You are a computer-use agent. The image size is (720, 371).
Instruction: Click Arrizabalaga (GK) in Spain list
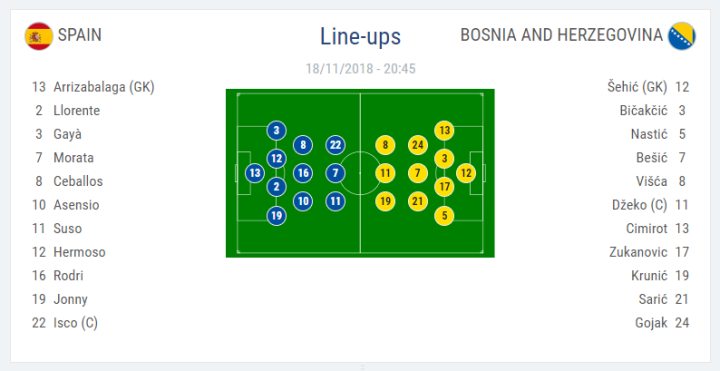[104, 87]
